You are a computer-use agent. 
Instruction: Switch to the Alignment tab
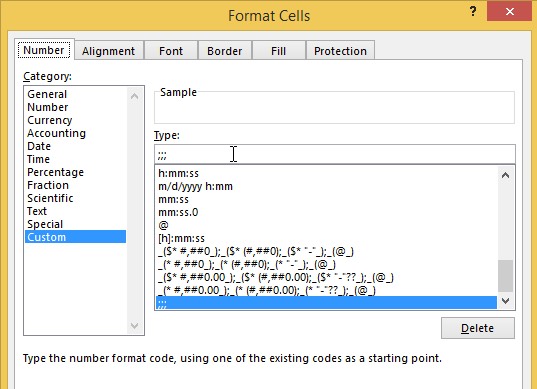[x=109, y=51]
